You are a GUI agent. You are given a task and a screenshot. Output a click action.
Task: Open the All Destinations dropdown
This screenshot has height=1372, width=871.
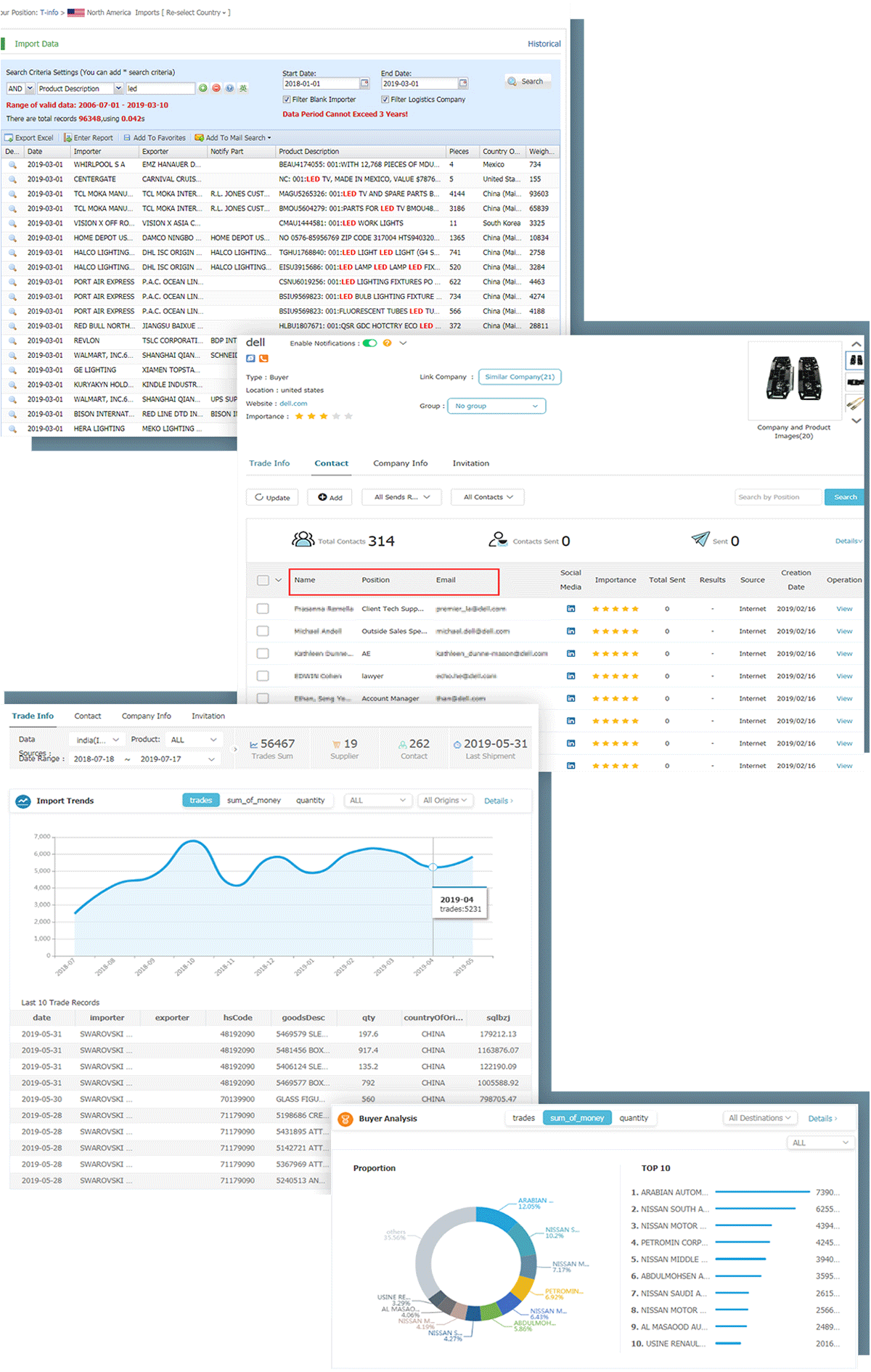(x=759, y=1118)
